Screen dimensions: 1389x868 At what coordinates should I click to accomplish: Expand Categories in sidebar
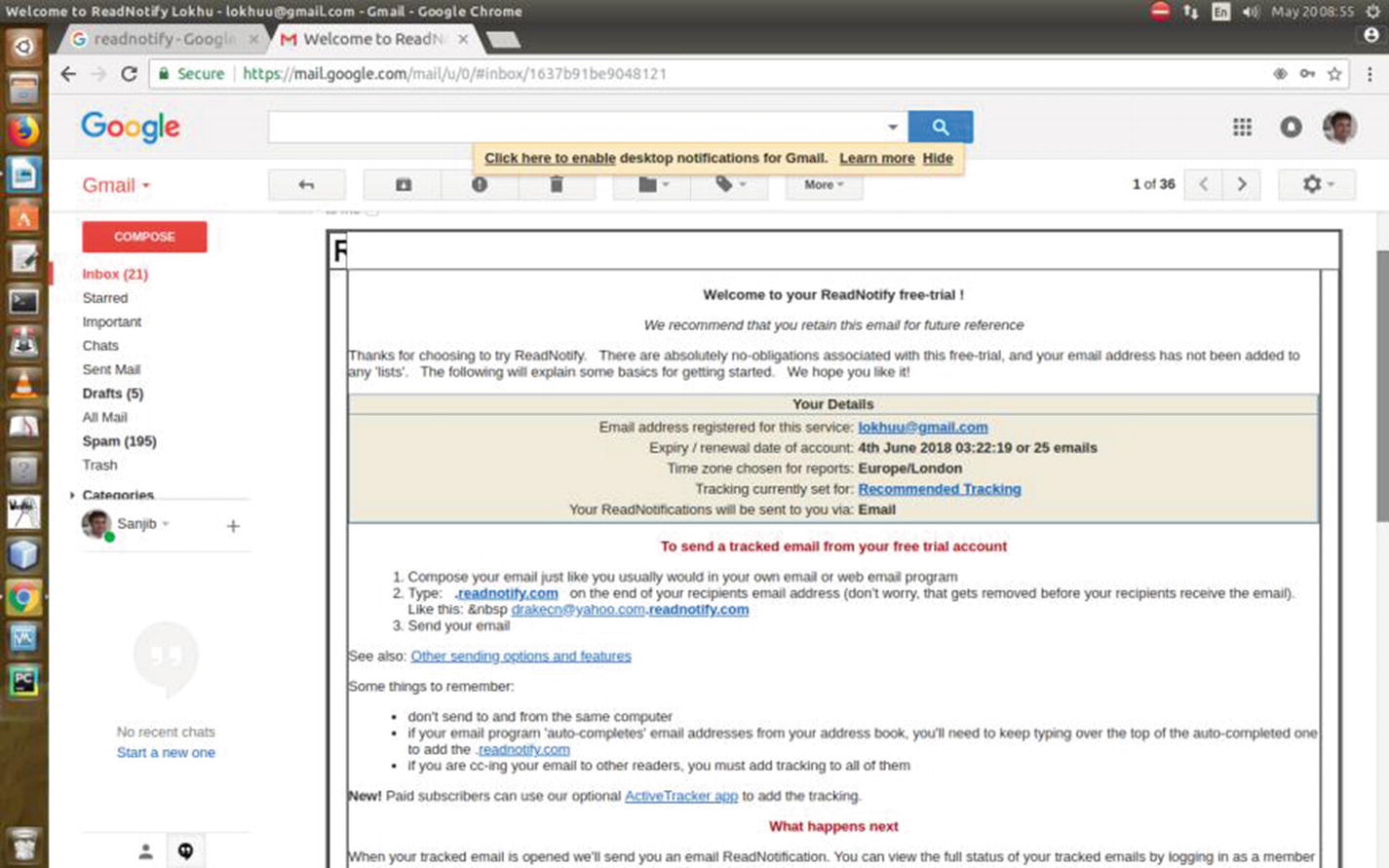coord(72,495)
